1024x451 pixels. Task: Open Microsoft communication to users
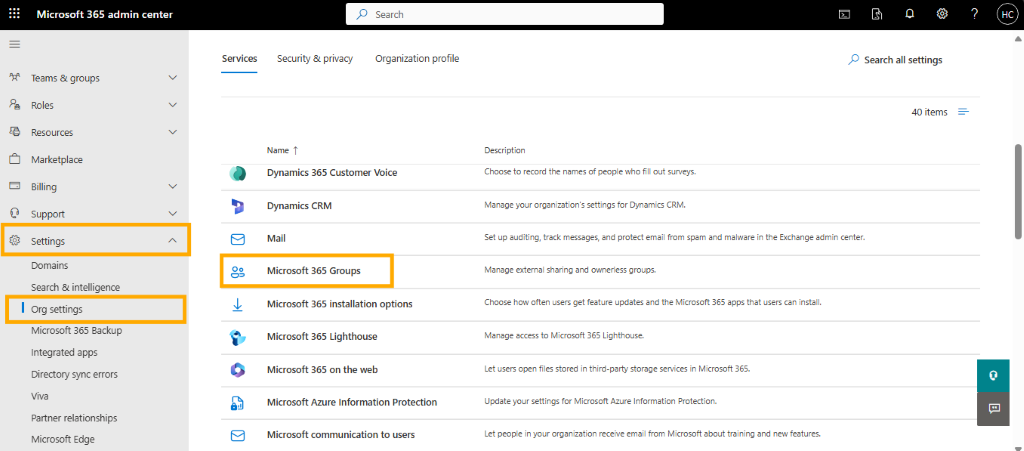[x=341, y=435]
